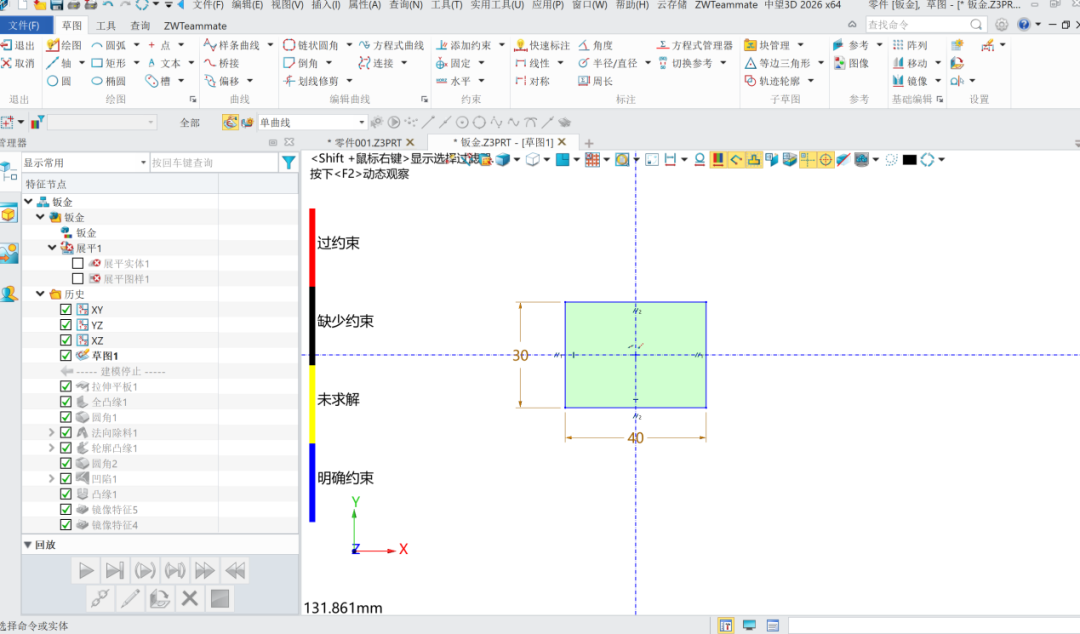Image resolution: width=1080 pixels, height=634 pixels.
Task: Click the 全部 (All) filter button
Action: point(189,123)
